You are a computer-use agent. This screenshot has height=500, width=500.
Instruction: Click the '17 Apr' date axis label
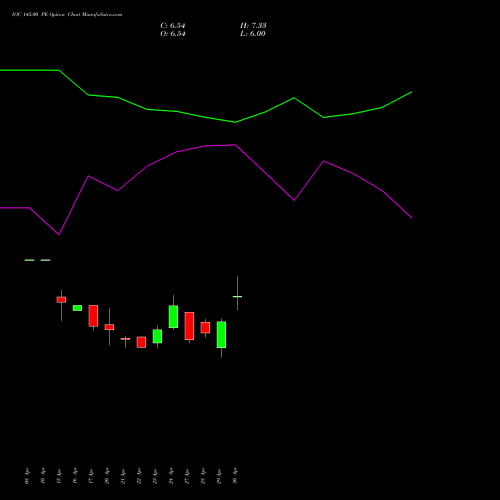pos(91,476)
